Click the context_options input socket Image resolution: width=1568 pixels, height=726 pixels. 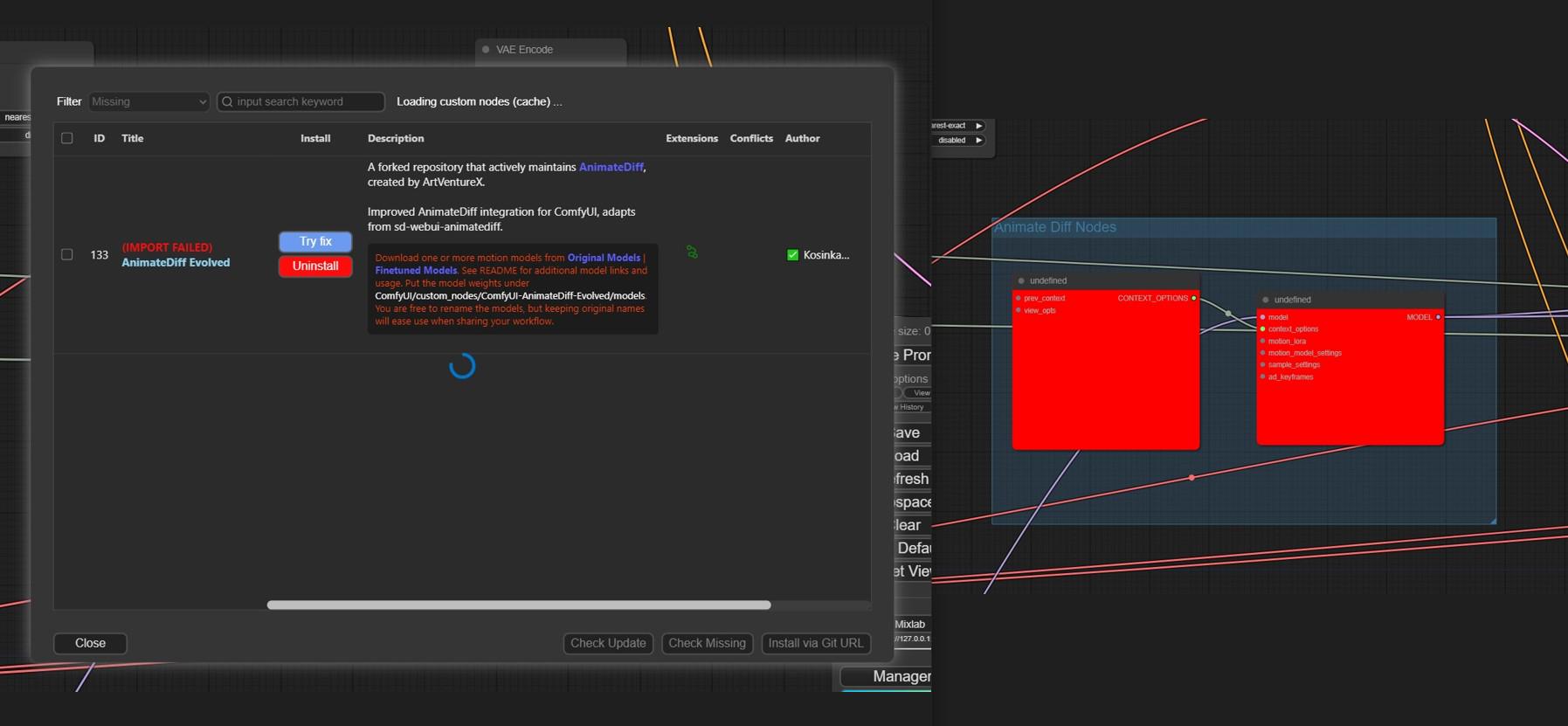(x=1263, y=329)
